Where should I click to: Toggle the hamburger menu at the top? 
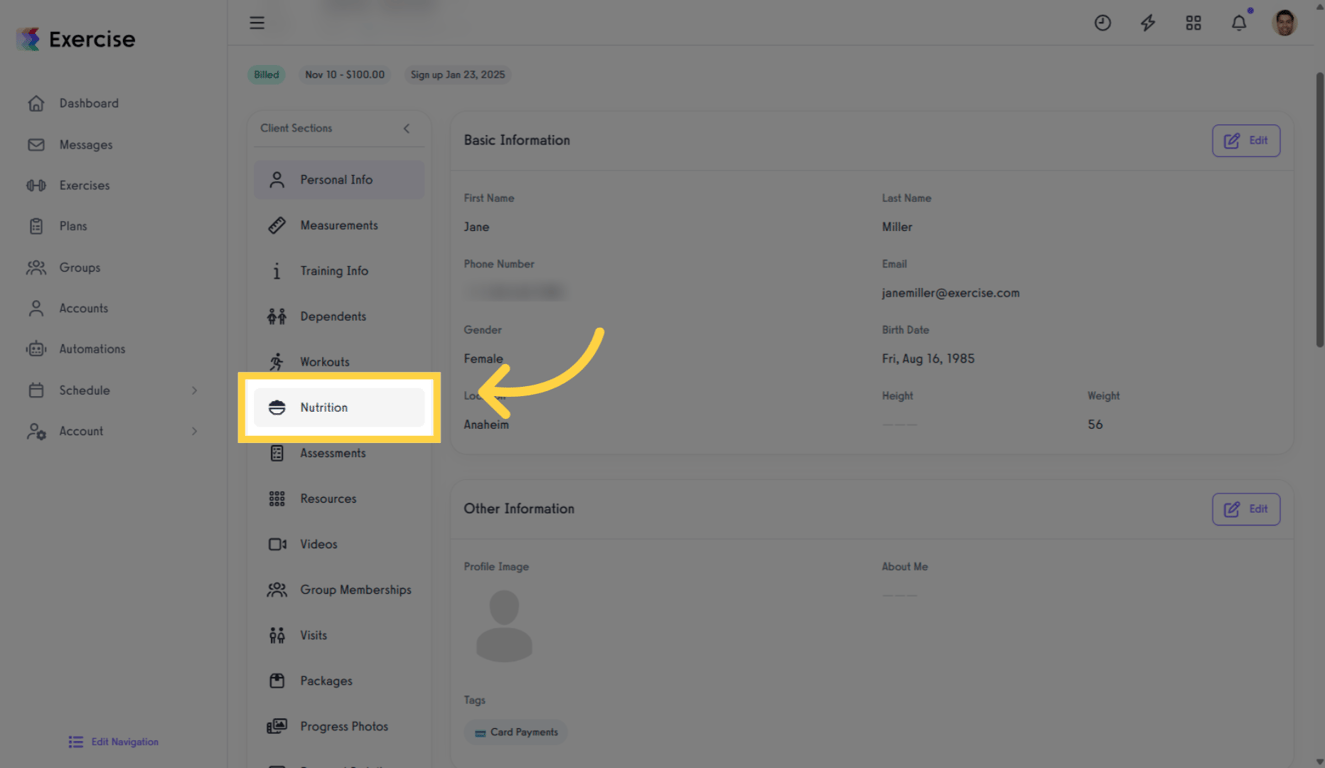tap(257, 22)
